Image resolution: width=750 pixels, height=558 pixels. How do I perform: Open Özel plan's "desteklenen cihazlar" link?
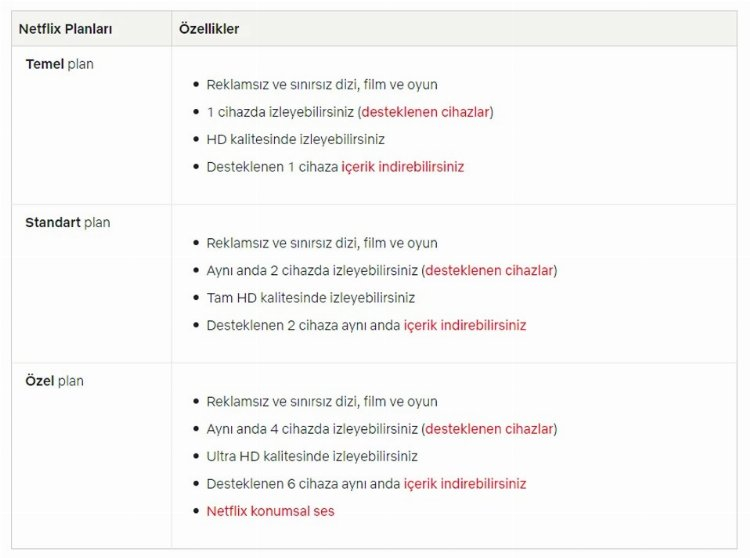[x=489, y=429]
